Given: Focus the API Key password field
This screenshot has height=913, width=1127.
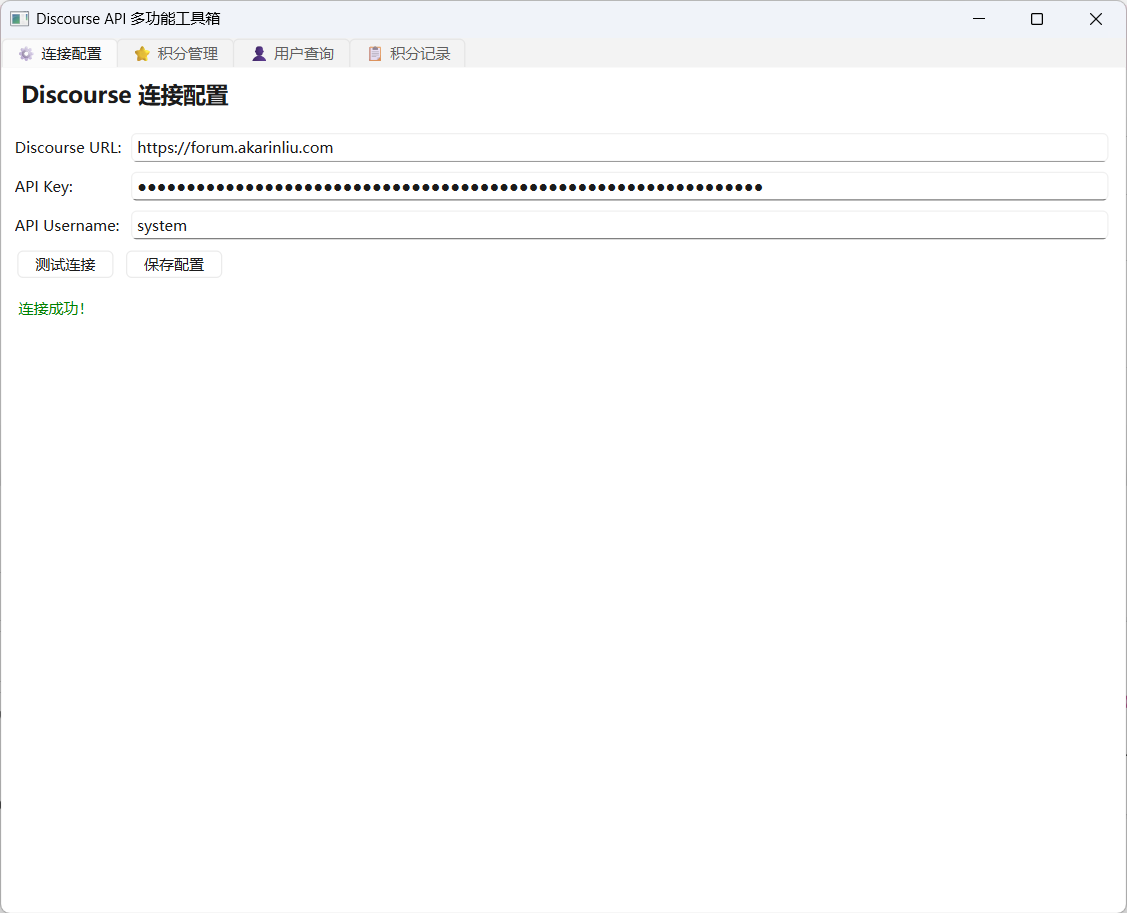Looking at the screenshot, I should (620, 187).
